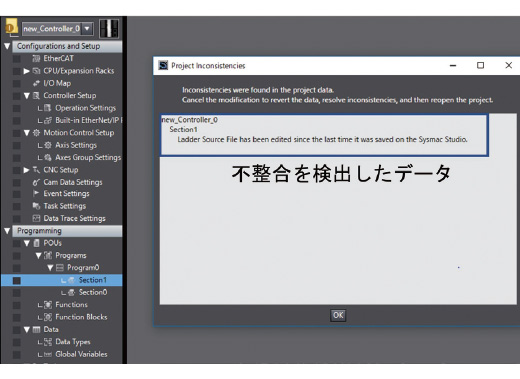The width and height of the screenshot is (520, 379).
Task: Click the CPU/Expansion Racks icon
Action: pos(36,71)
